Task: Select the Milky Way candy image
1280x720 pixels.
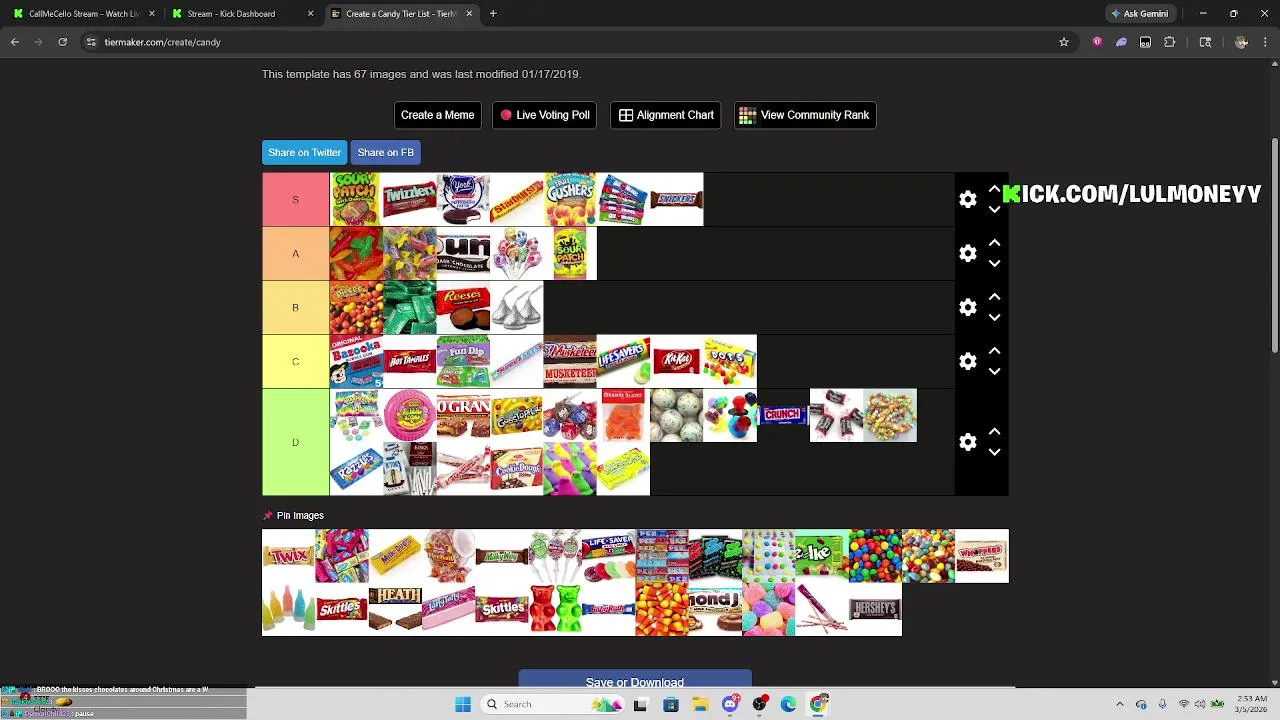Action: click(502, 556)
